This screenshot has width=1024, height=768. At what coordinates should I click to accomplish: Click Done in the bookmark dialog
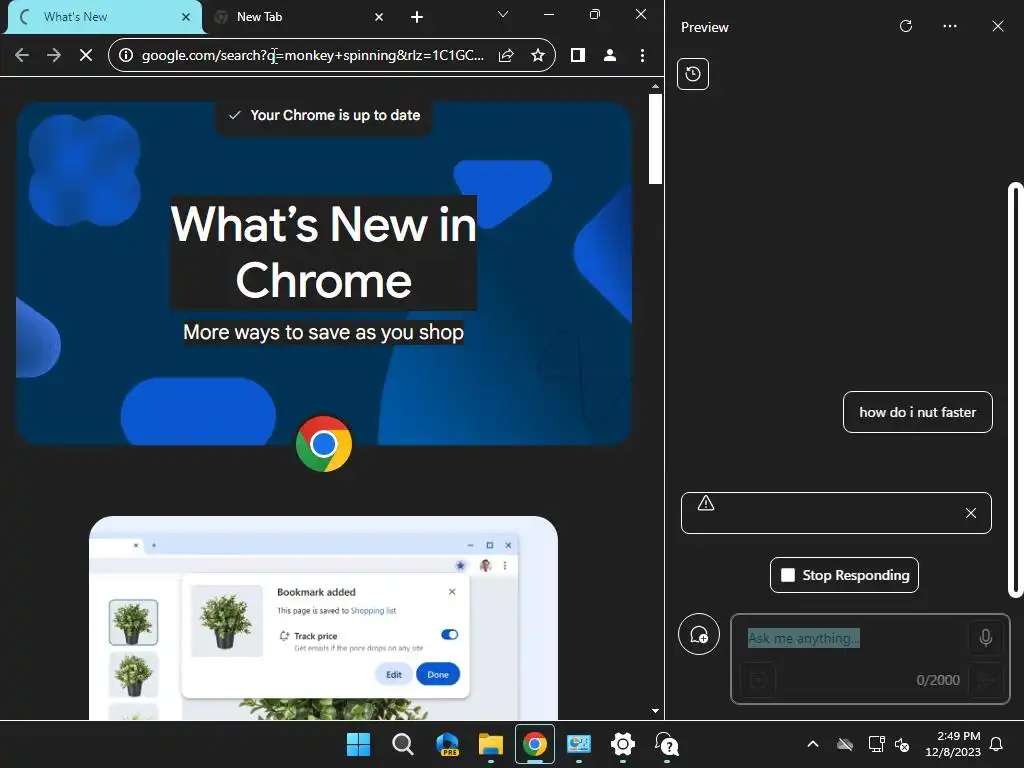[438, 675]
